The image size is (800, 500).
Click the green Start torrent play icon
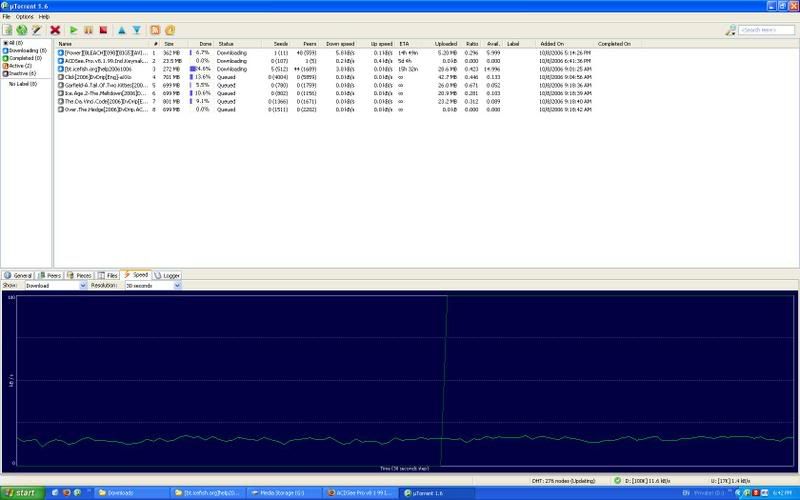(x=74, y=30)
